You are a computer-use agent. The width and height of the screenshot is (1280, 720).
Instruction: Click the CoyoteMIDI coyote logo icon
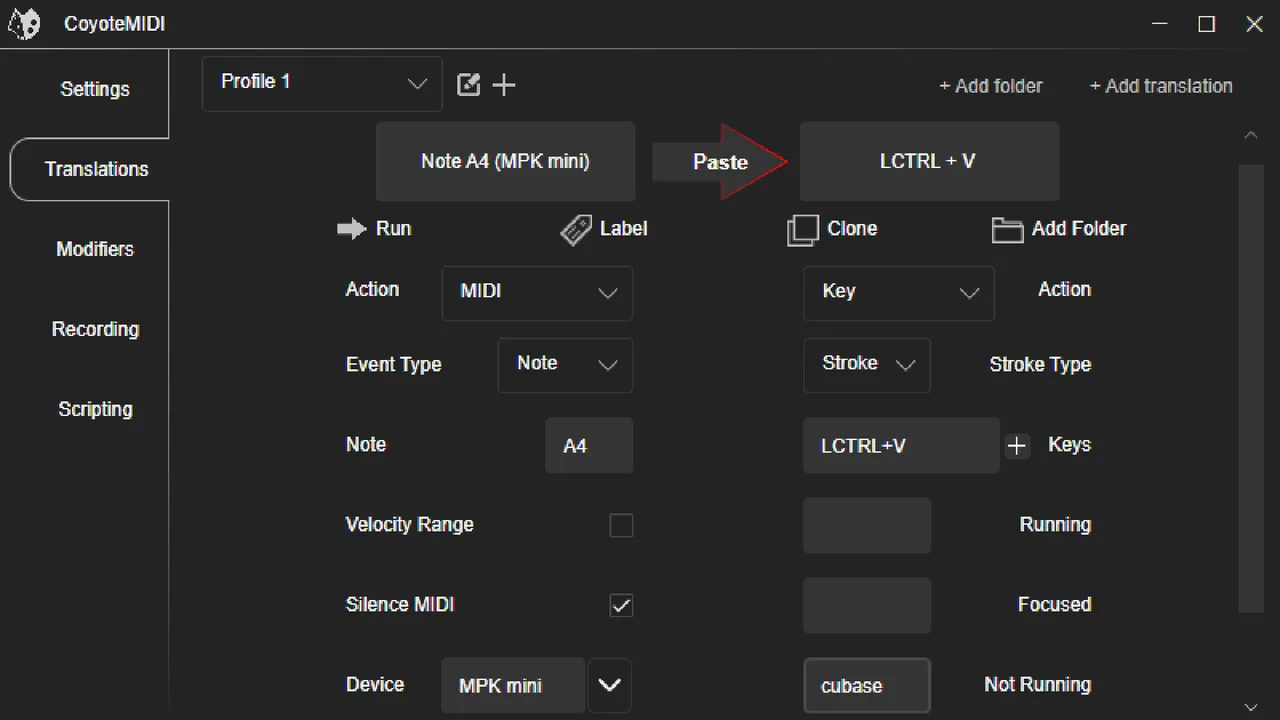24,23
